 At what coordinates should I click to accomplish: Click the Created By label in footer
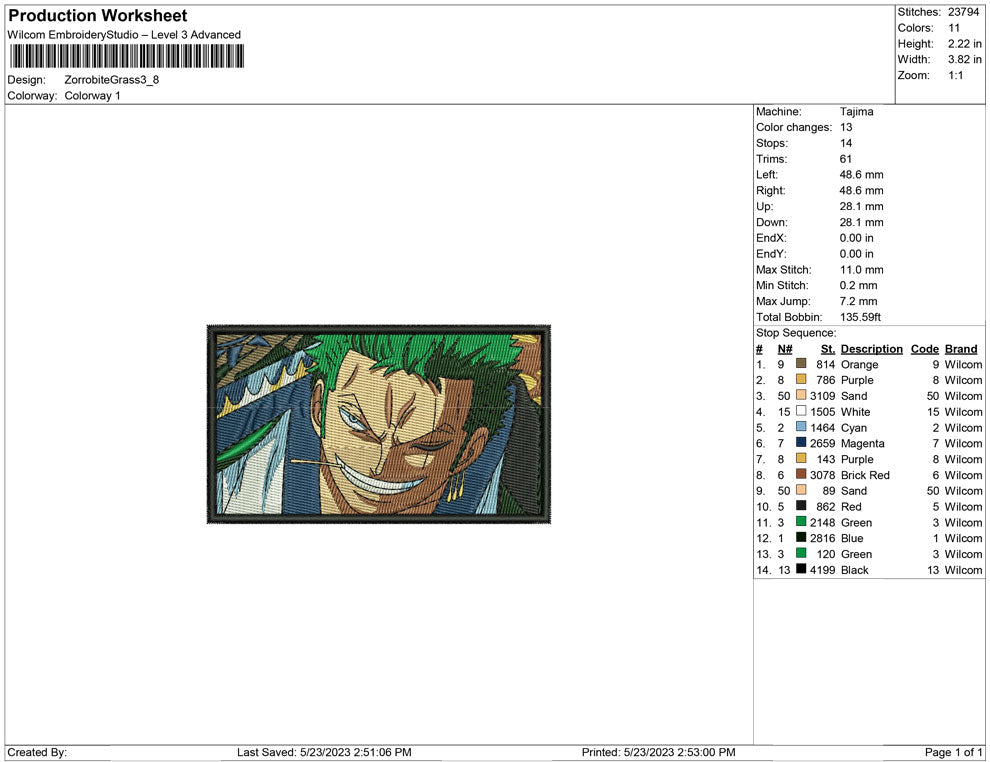pos(37,752)
